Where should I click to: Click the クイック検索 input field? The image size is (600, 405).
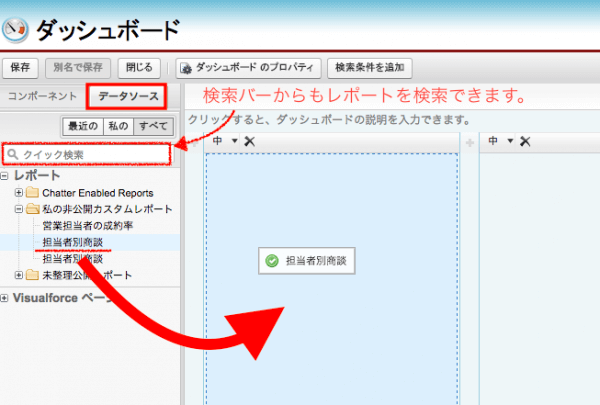click(x=87, y=154)
